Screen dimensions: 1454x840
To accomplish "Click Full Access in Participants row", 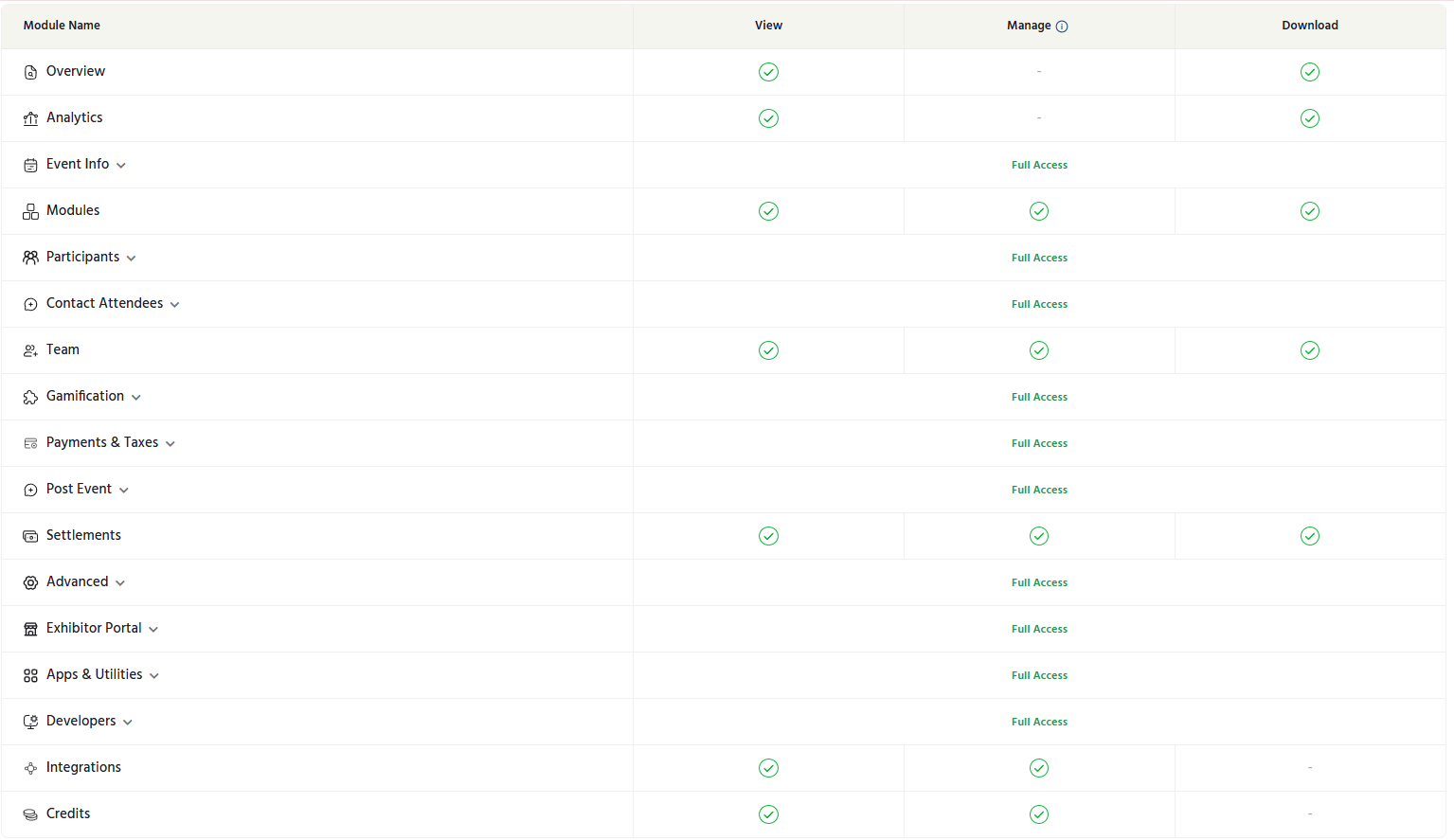I will (x=1039, y=258).
